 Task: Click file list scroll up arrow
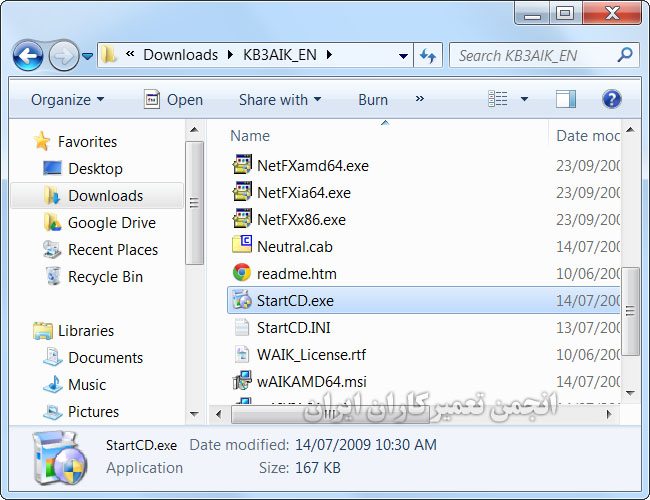click(631, 130)
